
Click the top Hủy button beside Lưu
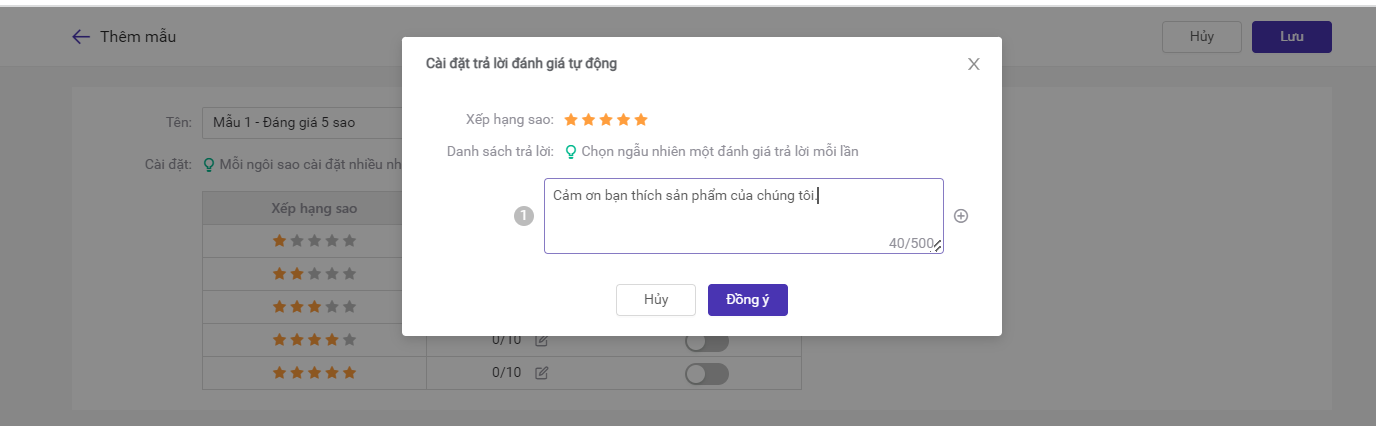click(x=1202, y=37)
